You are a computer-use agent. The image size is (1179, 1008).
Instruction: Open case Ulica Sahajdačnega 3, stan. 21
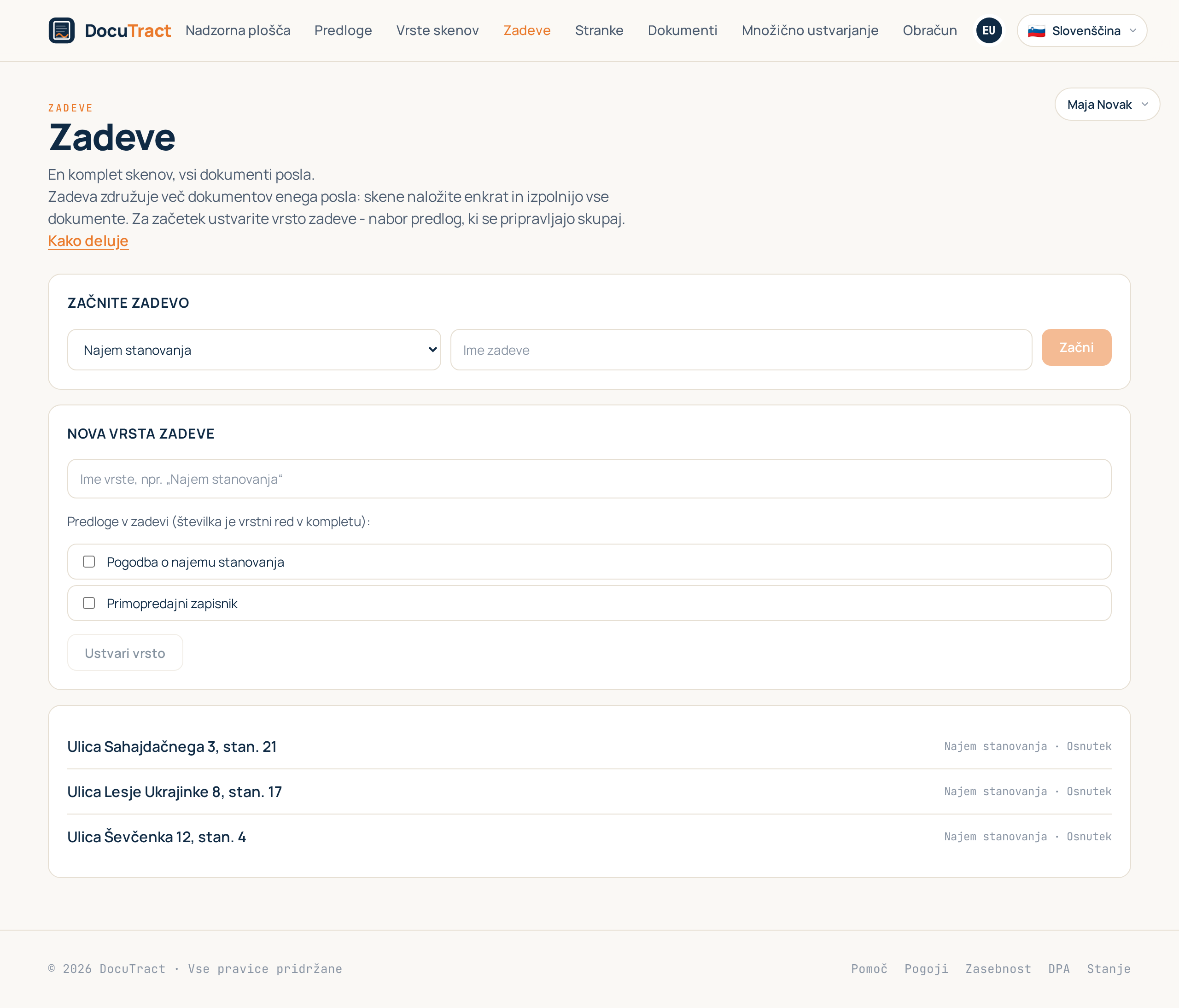click(172, 747)
